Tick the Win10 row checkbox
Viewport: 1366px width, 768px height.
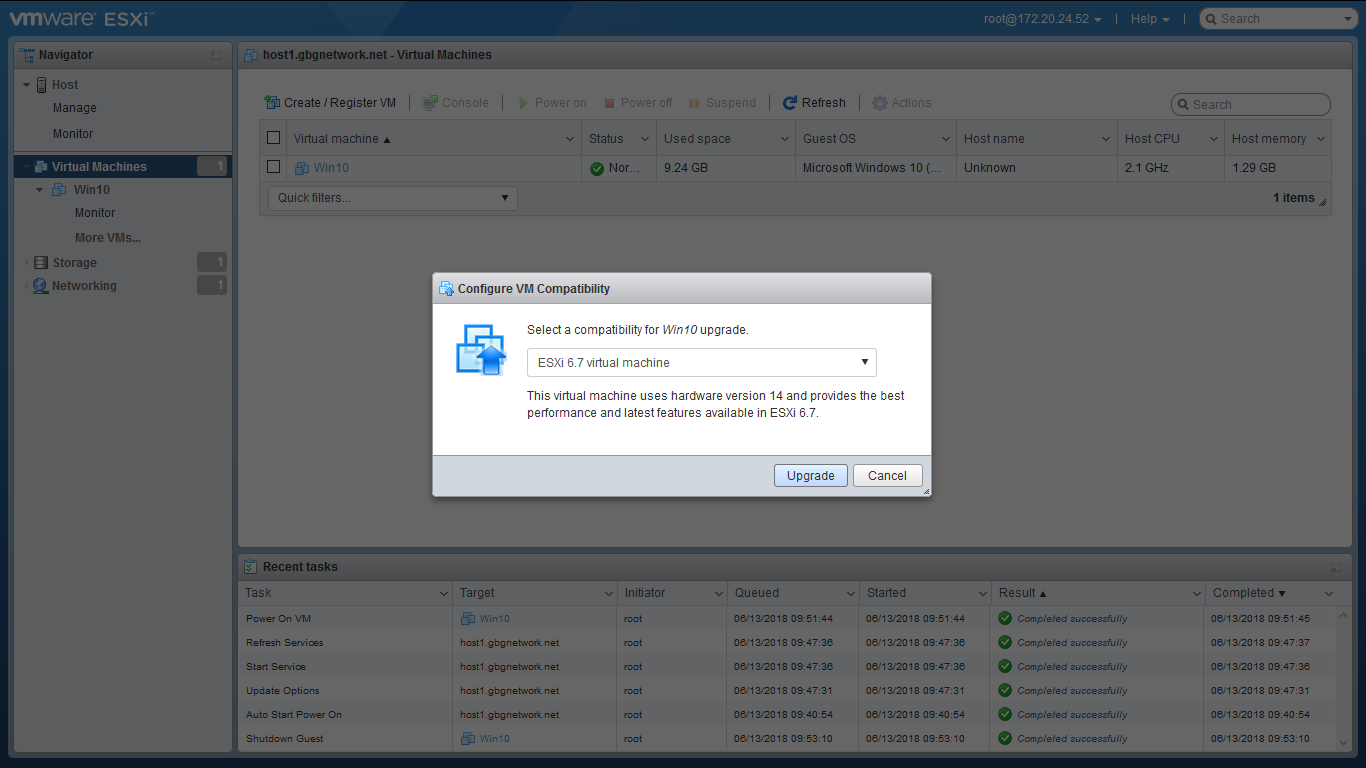pos(273,167)
